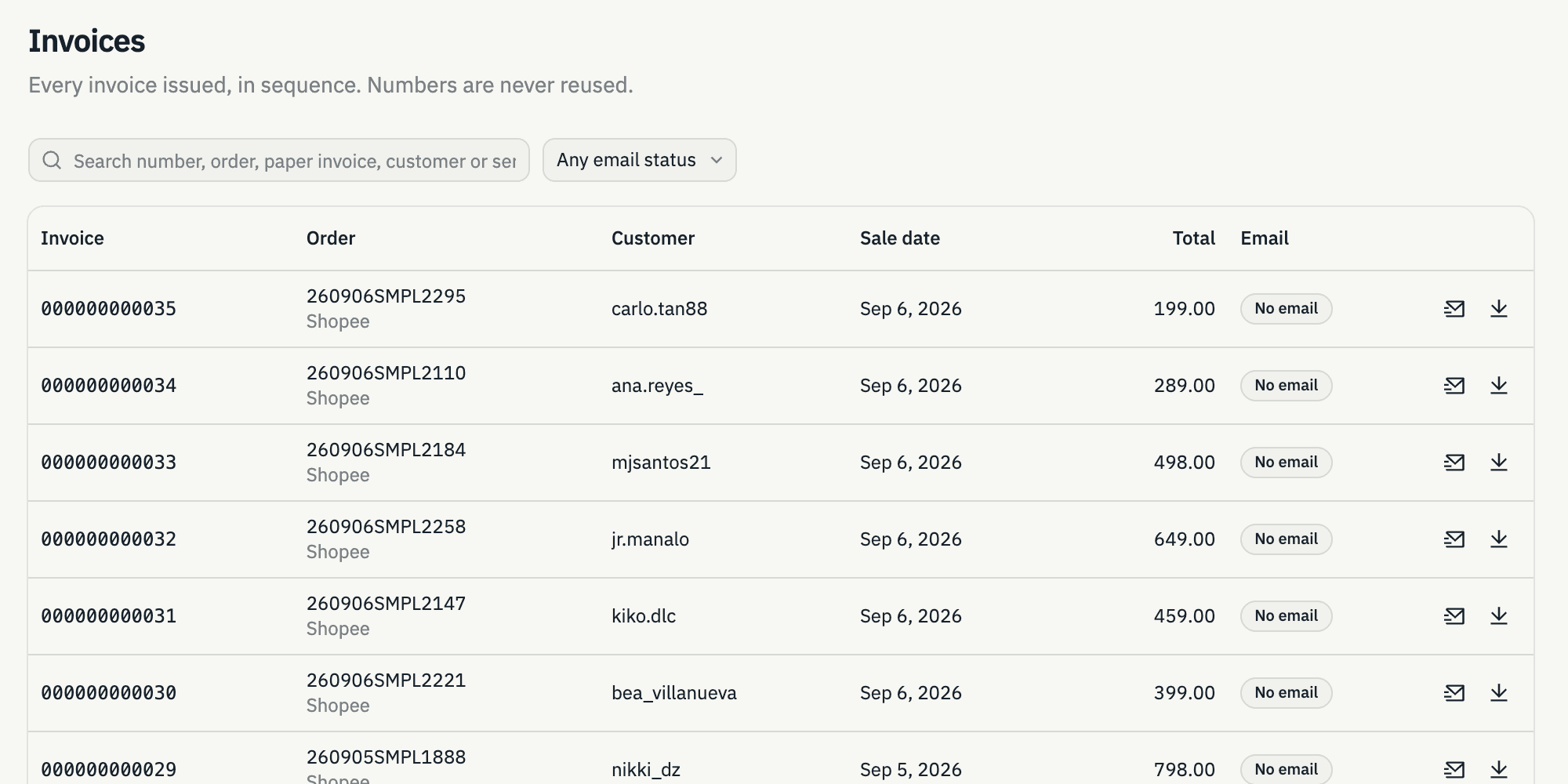Open the Any email status dropdown
Viewport: 1568px width, 784px height.
point(639,160)
